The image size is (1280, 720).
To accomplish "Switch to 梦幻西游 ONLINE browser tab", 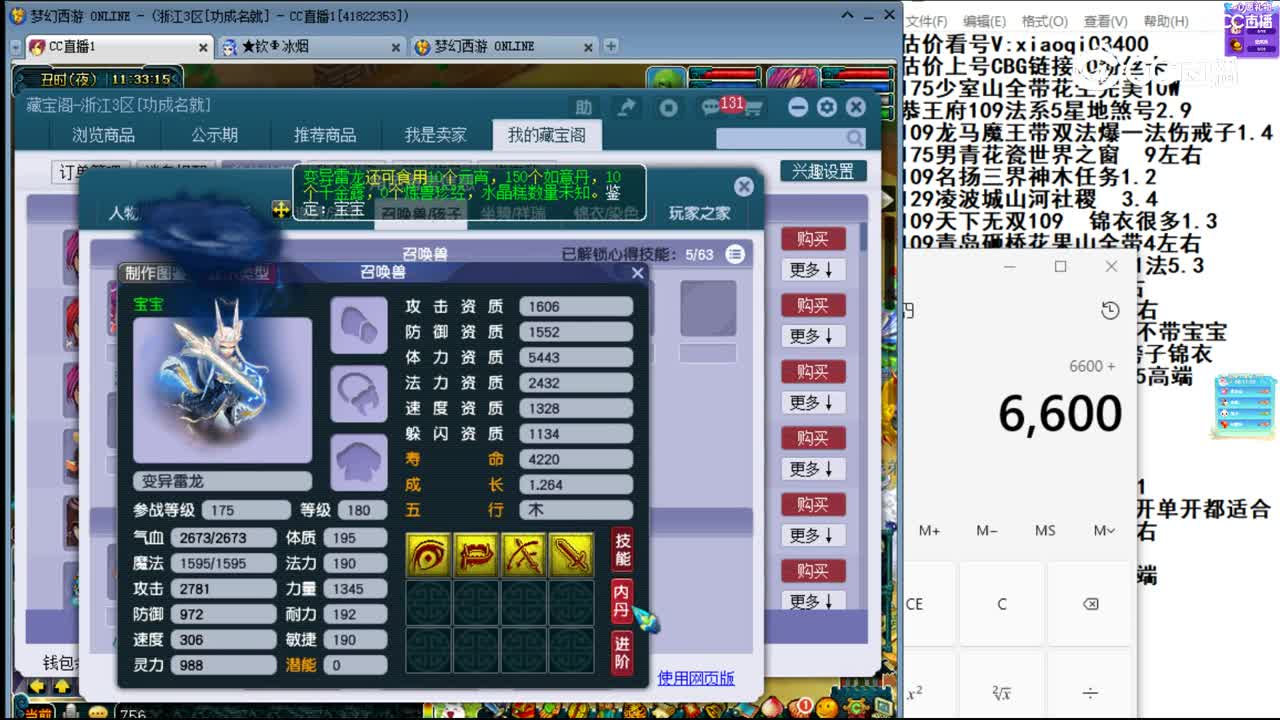I will [x=503, y=47].
